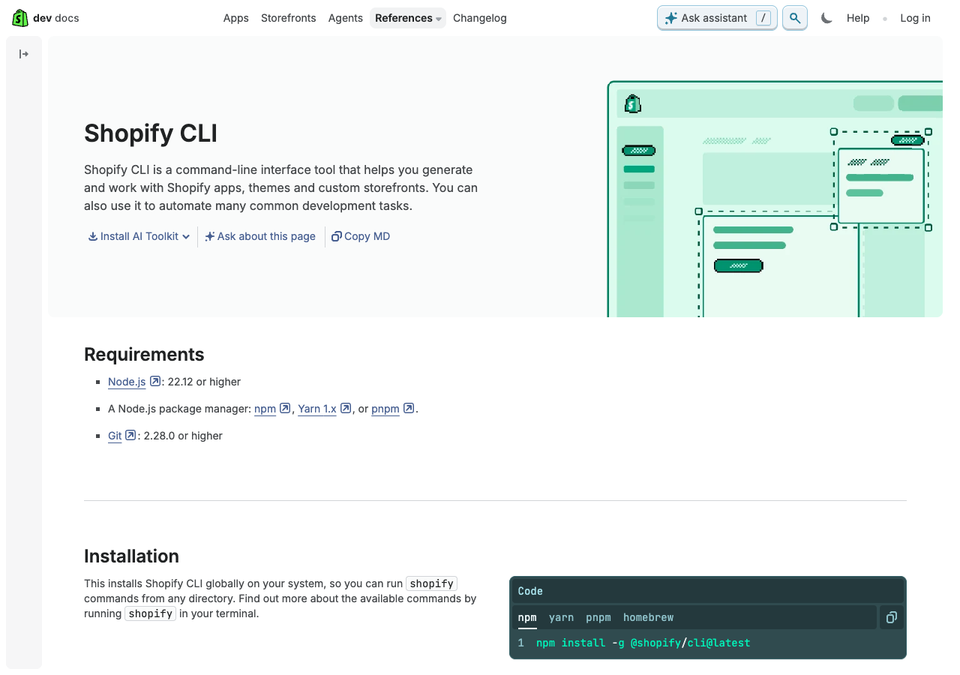
Task: Open the Agents navigation item
Action: coord(345,18)
